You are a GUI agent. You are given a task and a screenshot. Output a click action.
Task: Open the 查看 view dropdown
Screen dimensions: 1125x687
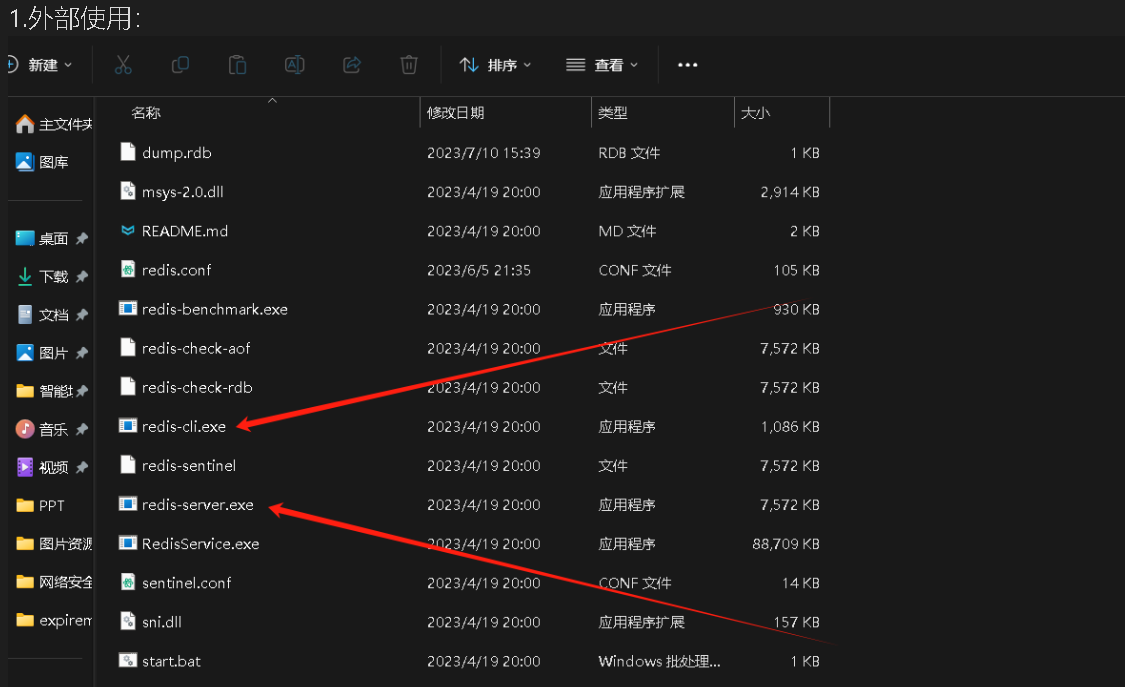click(602, 65)
